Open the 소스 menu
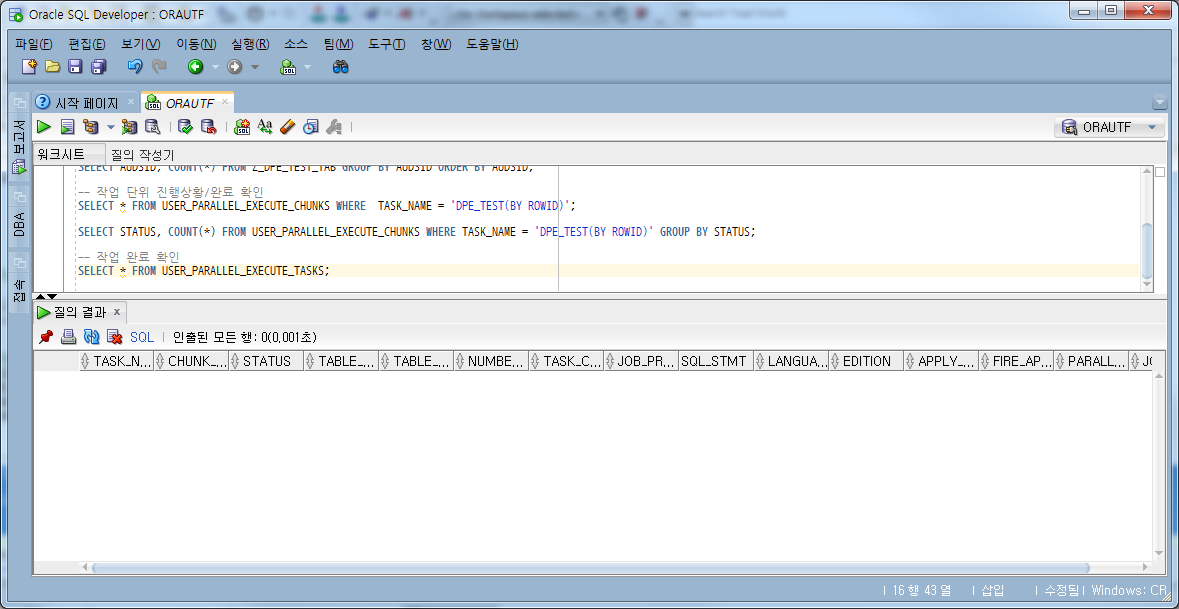Image resolution: width=1179 pixels, height=609 pixels. pyautogui.click(x=296, y=44)
